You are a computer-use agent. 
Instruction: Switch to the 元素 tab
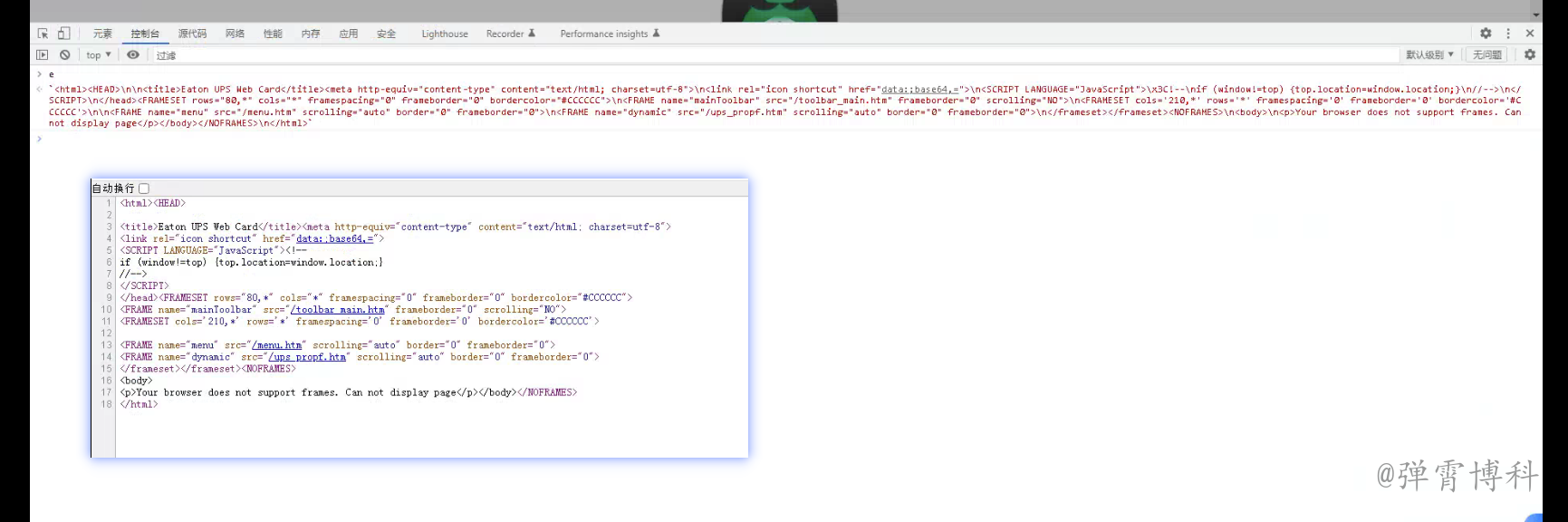pos(102,34)
